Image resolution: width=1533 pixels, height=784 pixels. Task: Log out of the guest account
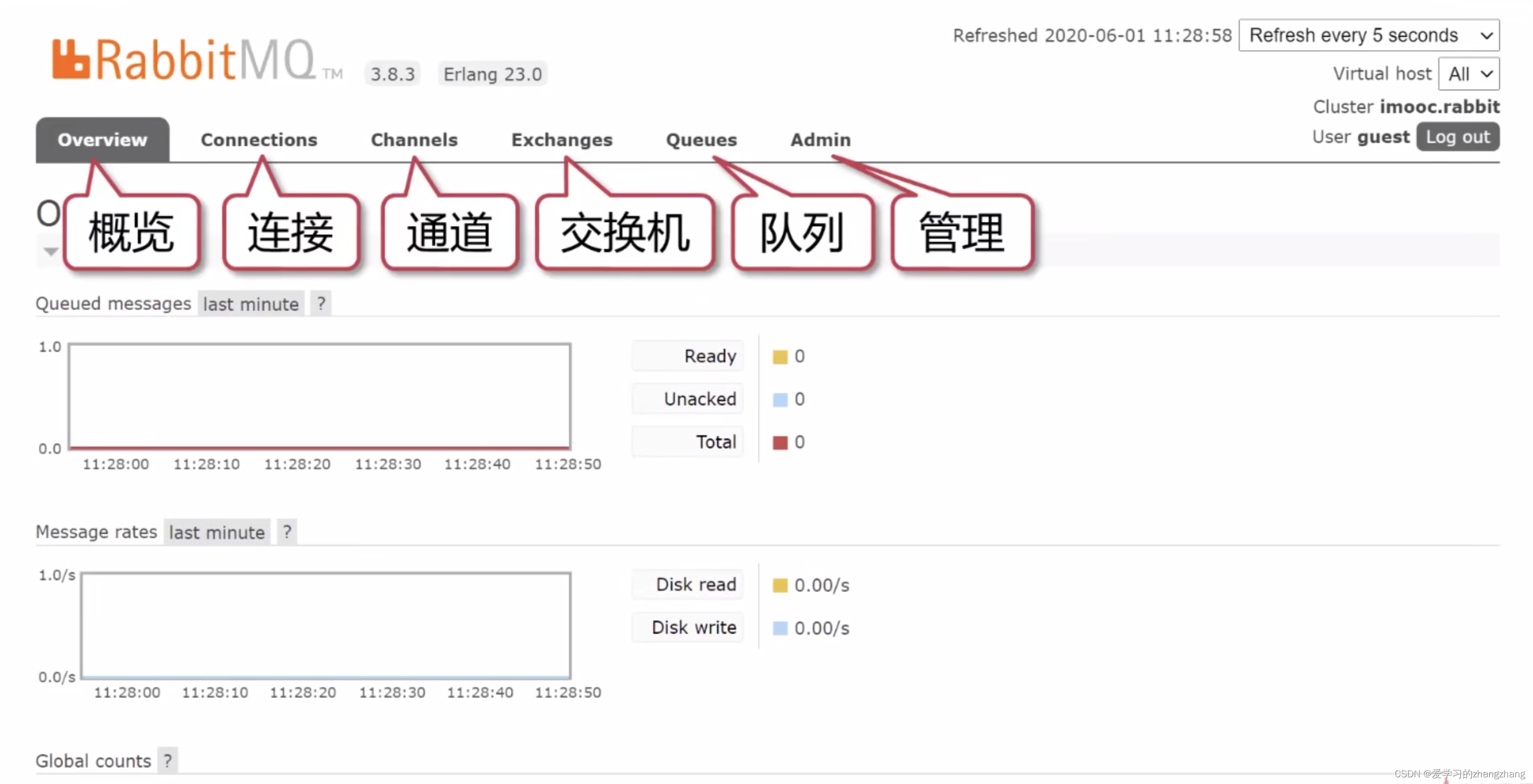1457,137
